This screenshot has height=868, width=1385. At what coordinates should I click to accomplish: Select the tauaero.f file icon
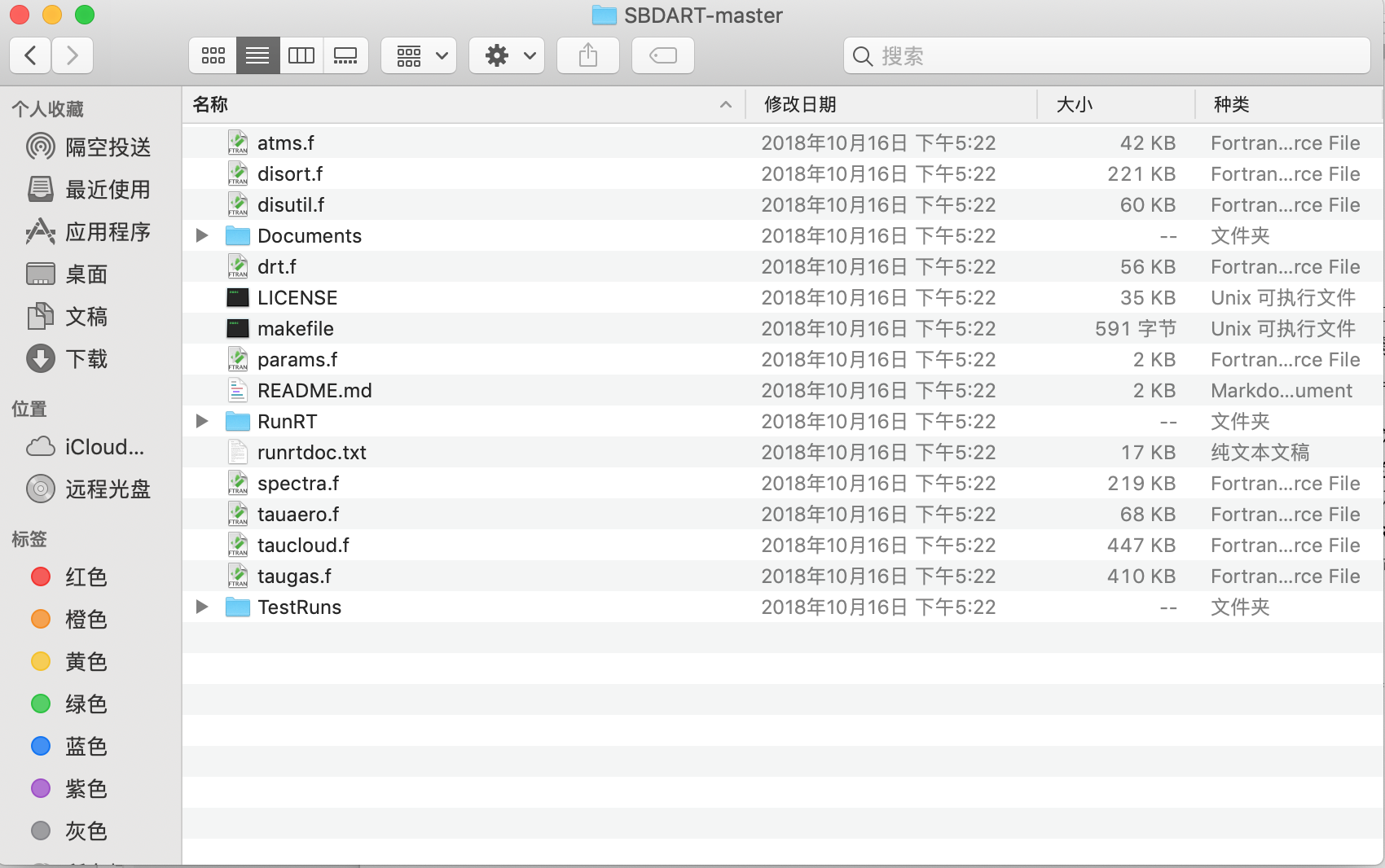tap(238, 514)
